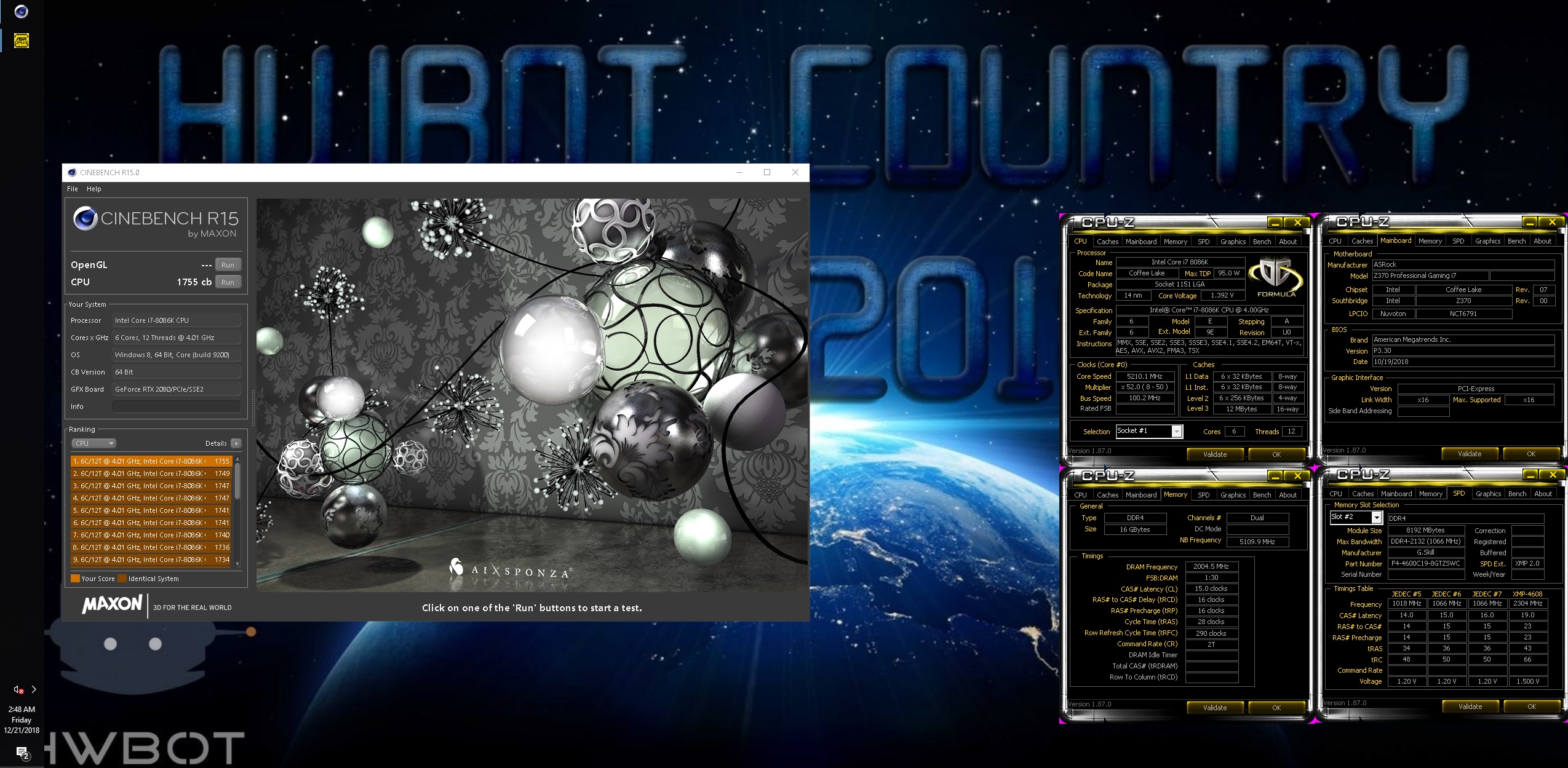Open the Help menu in Cinebench

[94, 189]
